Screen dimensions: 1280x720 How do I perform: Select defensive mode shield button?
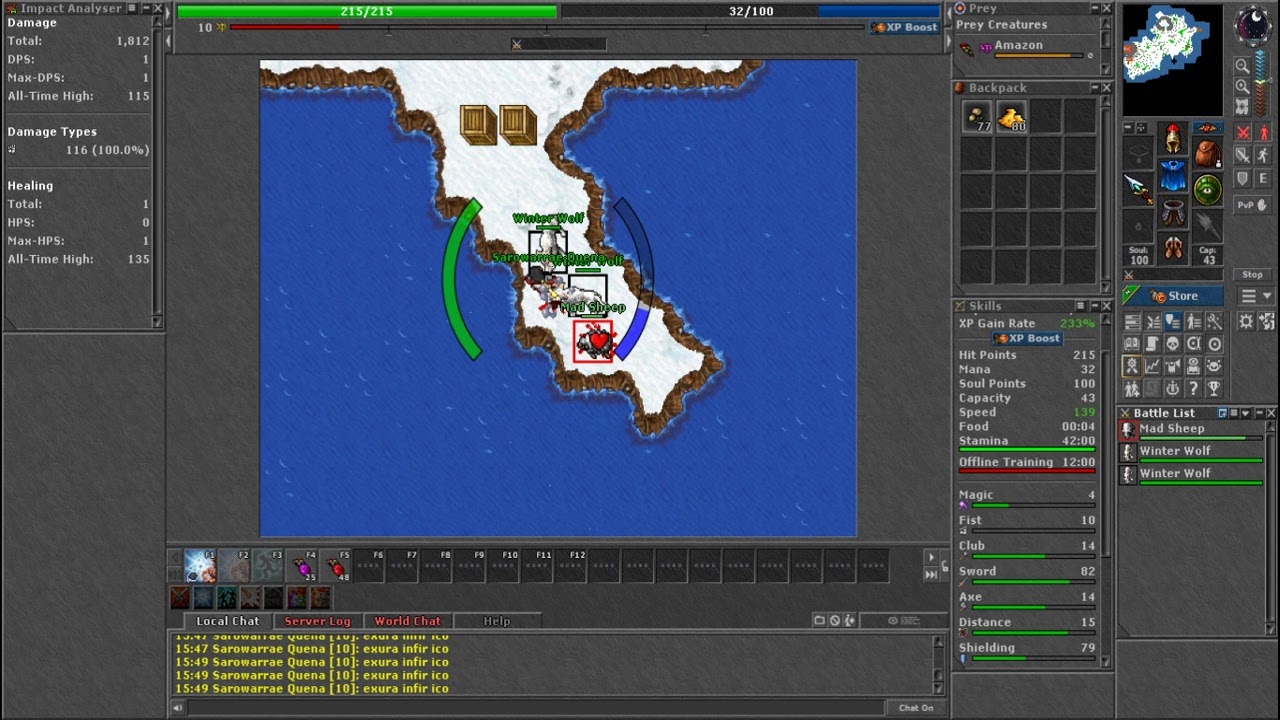pyautogui.click(x=1243, y=179)
